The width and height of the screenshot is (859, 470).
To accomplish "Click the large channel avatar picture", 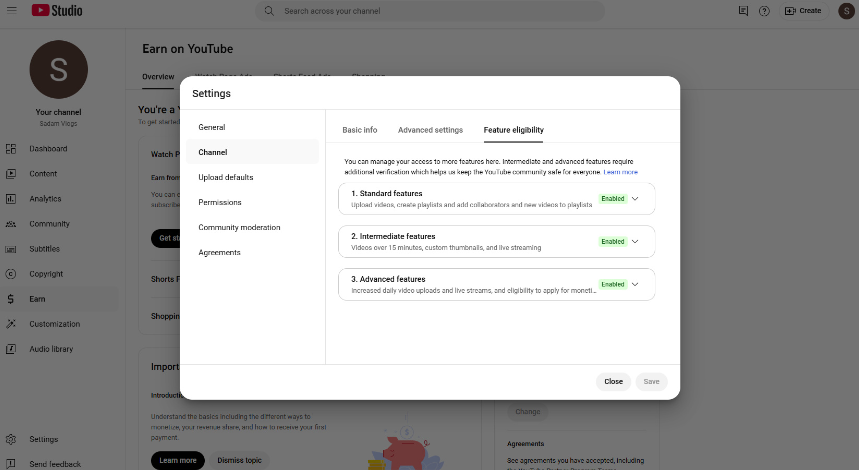I will coord(59,70).
